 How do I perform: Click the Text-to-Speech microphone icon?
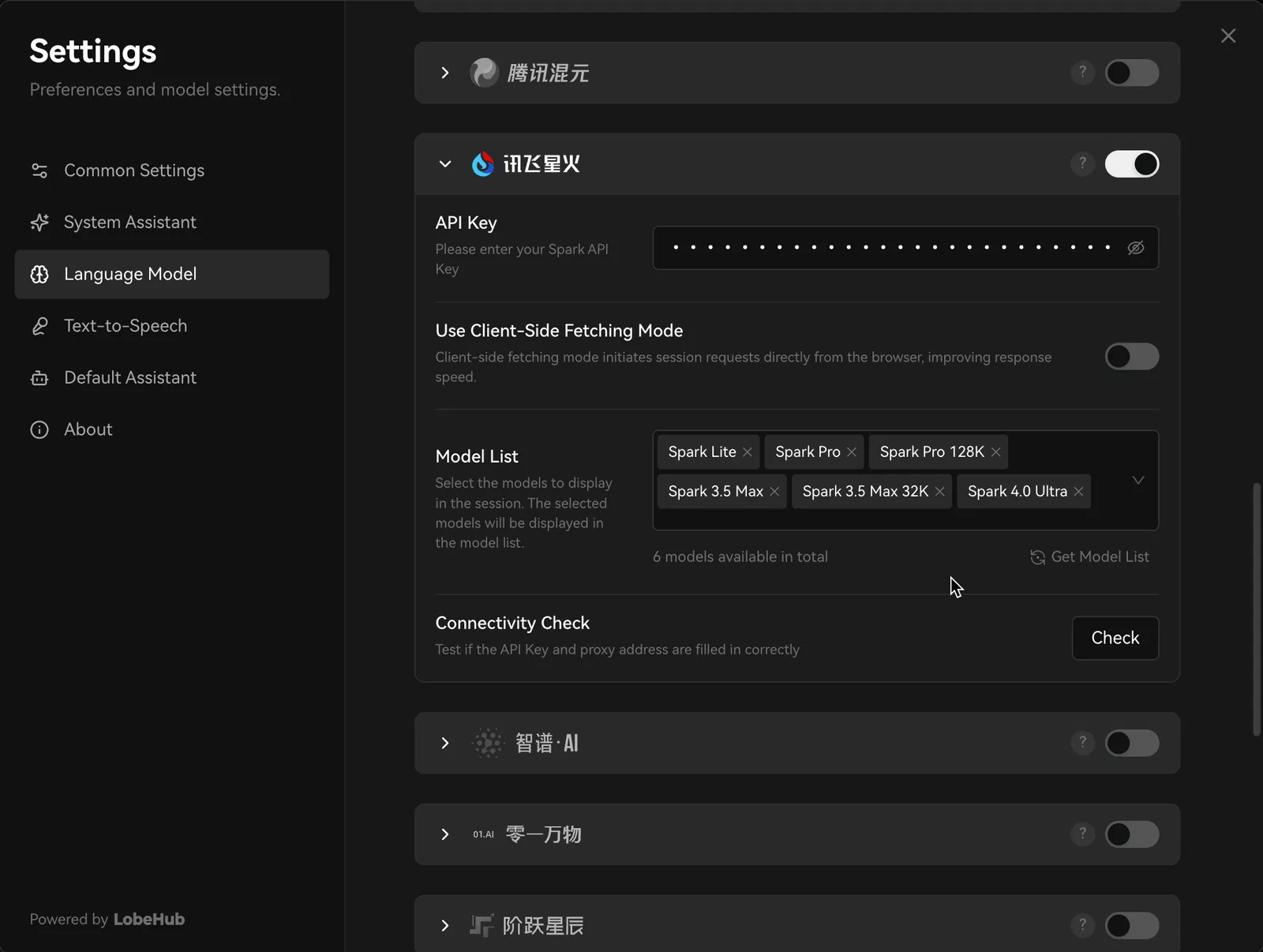point(39,326)
